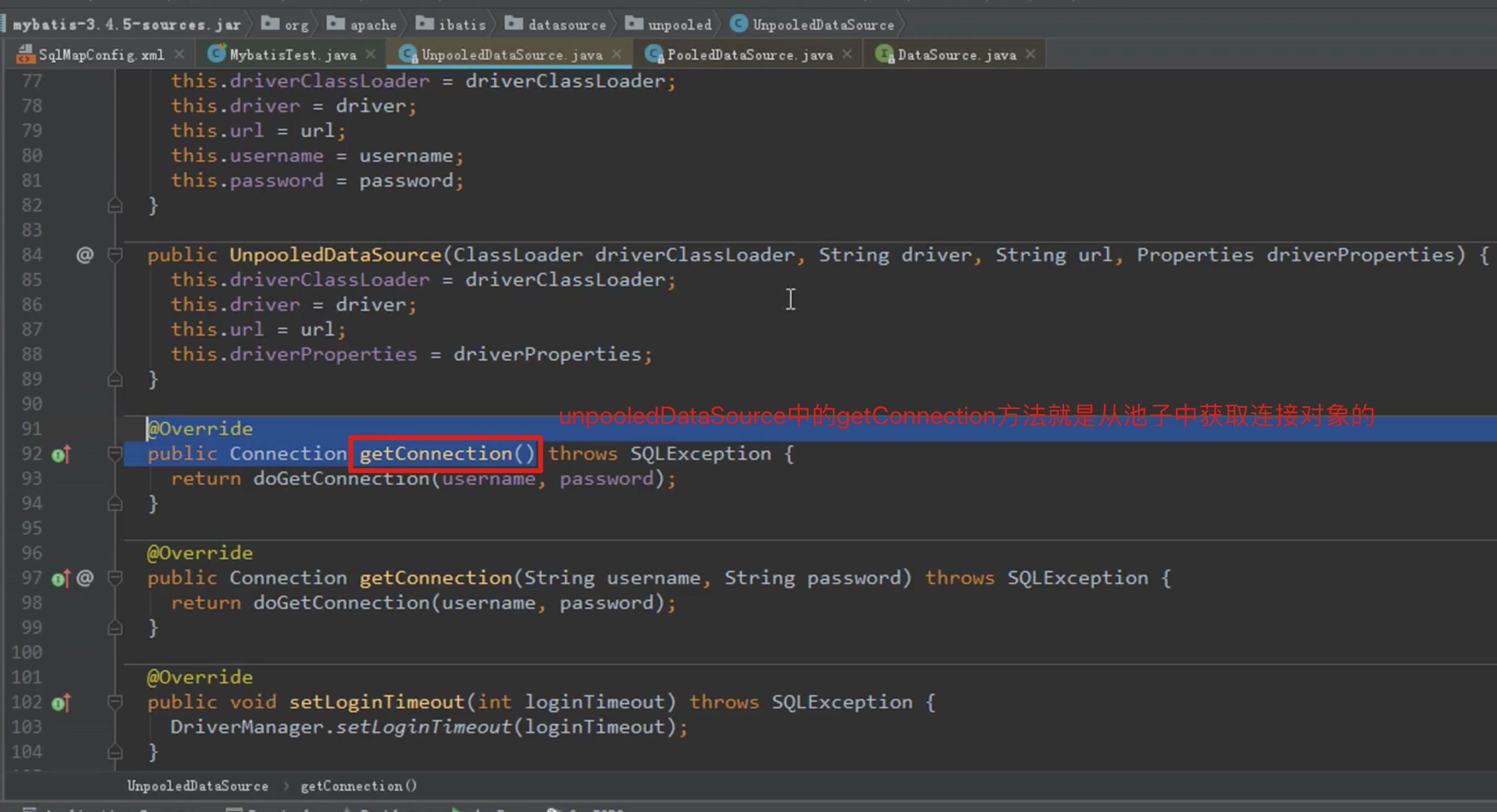Click the @ gutter marker on line 97
Viewport: 1497px width, 812px height.
[x=85, y=578]
